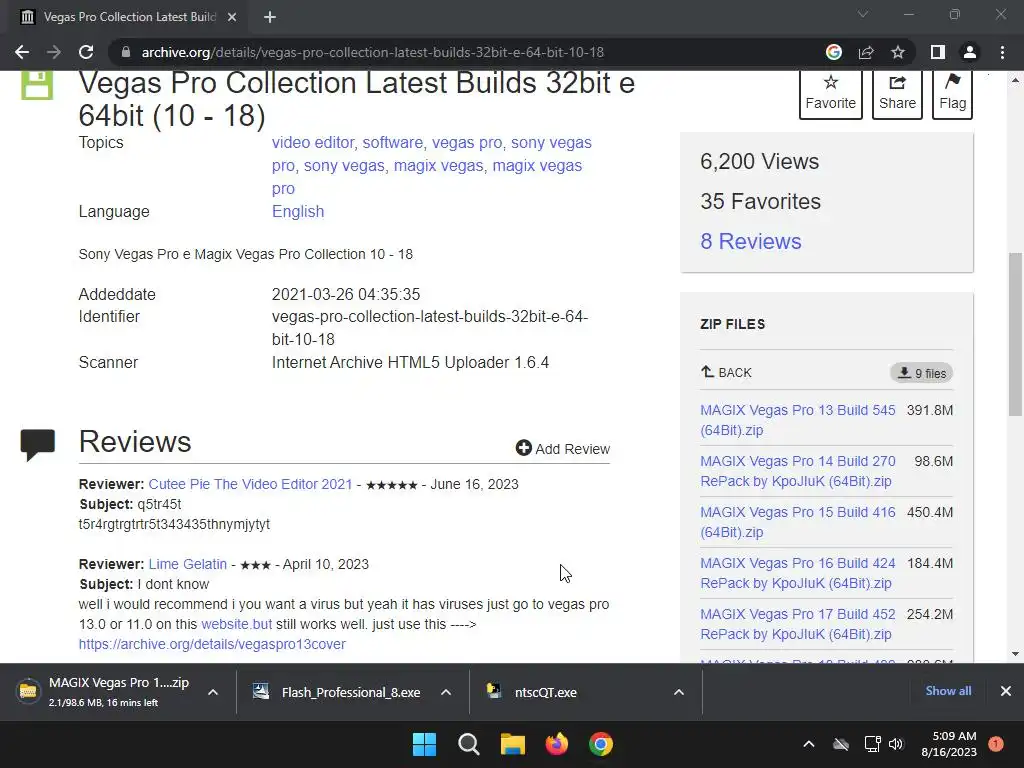The width and height of the screenshot is (1024, 768).
Task: Download MAGIX Vegas Pro 13 Build 545 zip
Action: 797,420
